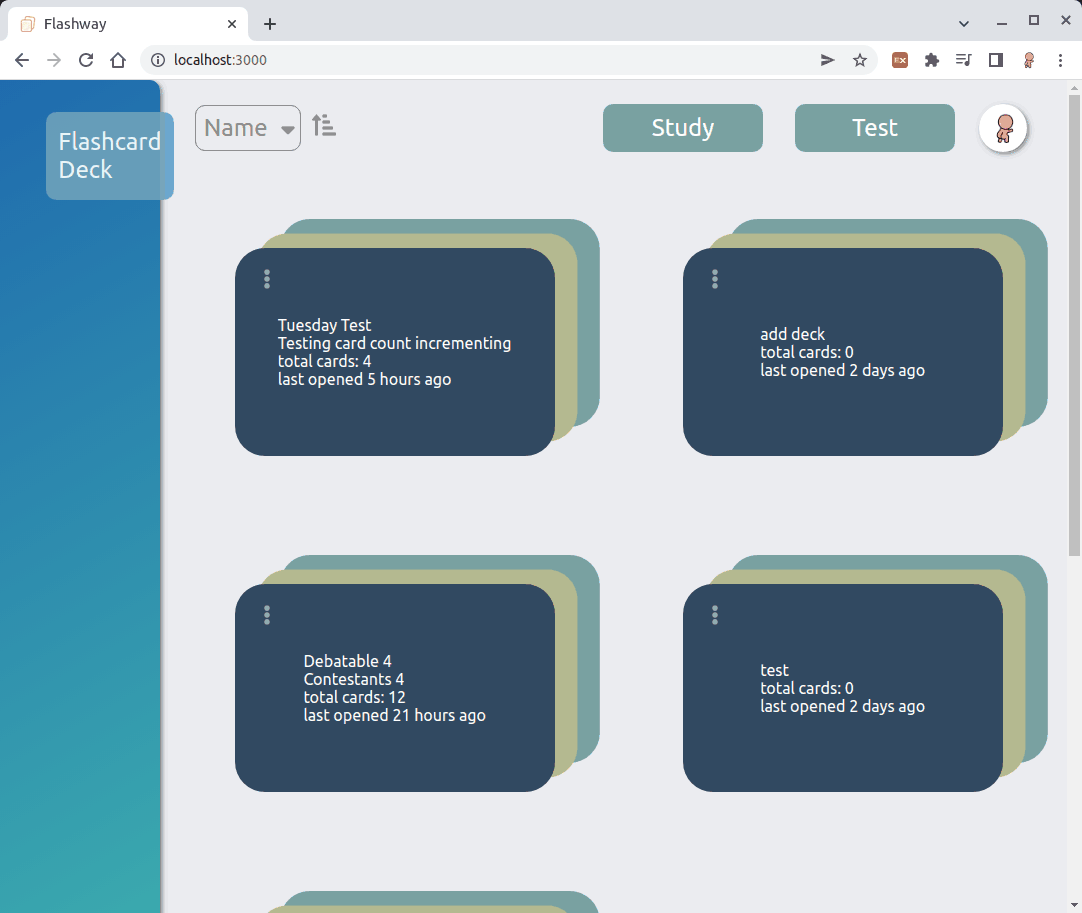Click 'last opened 5 hours ago' text

pos(364,380)
